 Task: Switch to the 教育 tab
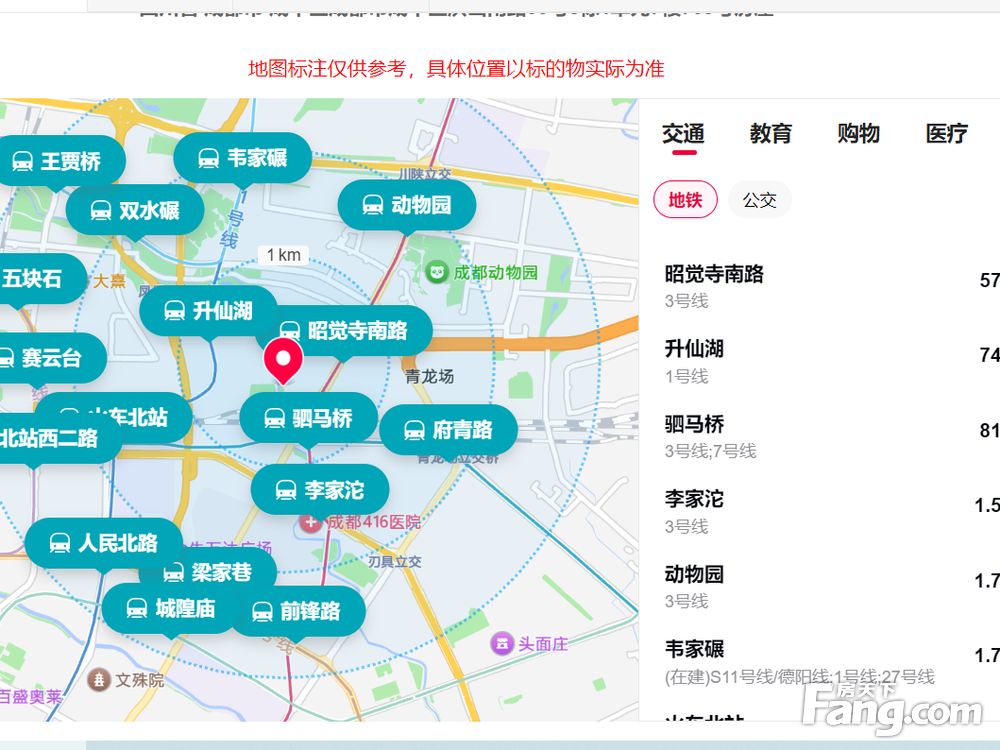pyautogui.click(x=771, y=134)
